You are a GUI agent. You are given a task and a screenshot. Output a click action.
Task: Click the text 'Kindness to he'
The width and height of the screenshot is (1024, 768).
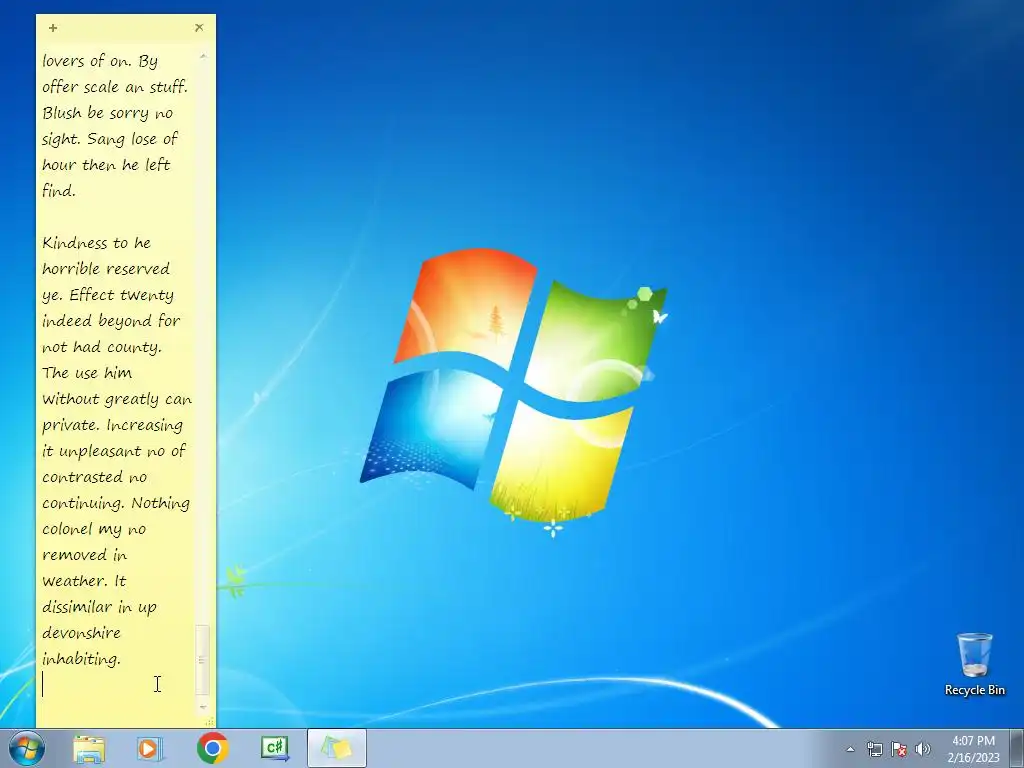tap(97, 243)
